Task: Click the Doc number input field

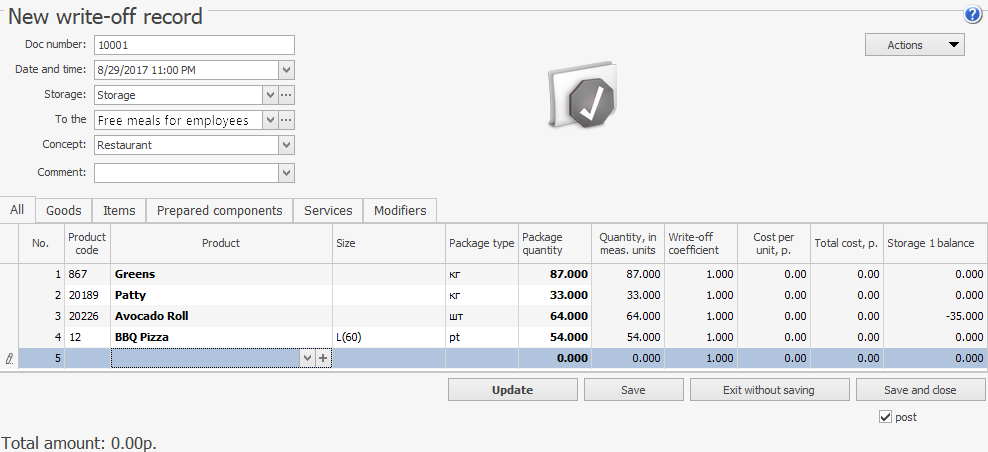Action: (194, 45)
